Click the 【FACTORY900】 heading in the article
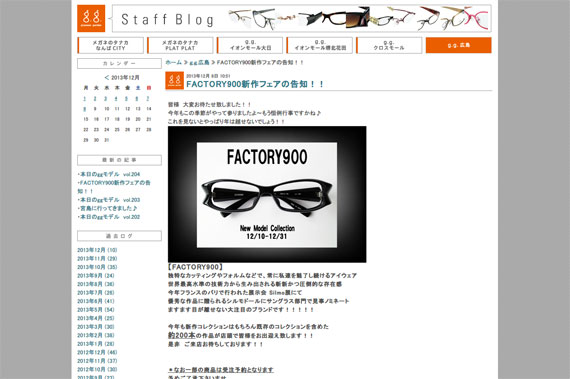Screen dimensions: 570x379 coord(195,267)
